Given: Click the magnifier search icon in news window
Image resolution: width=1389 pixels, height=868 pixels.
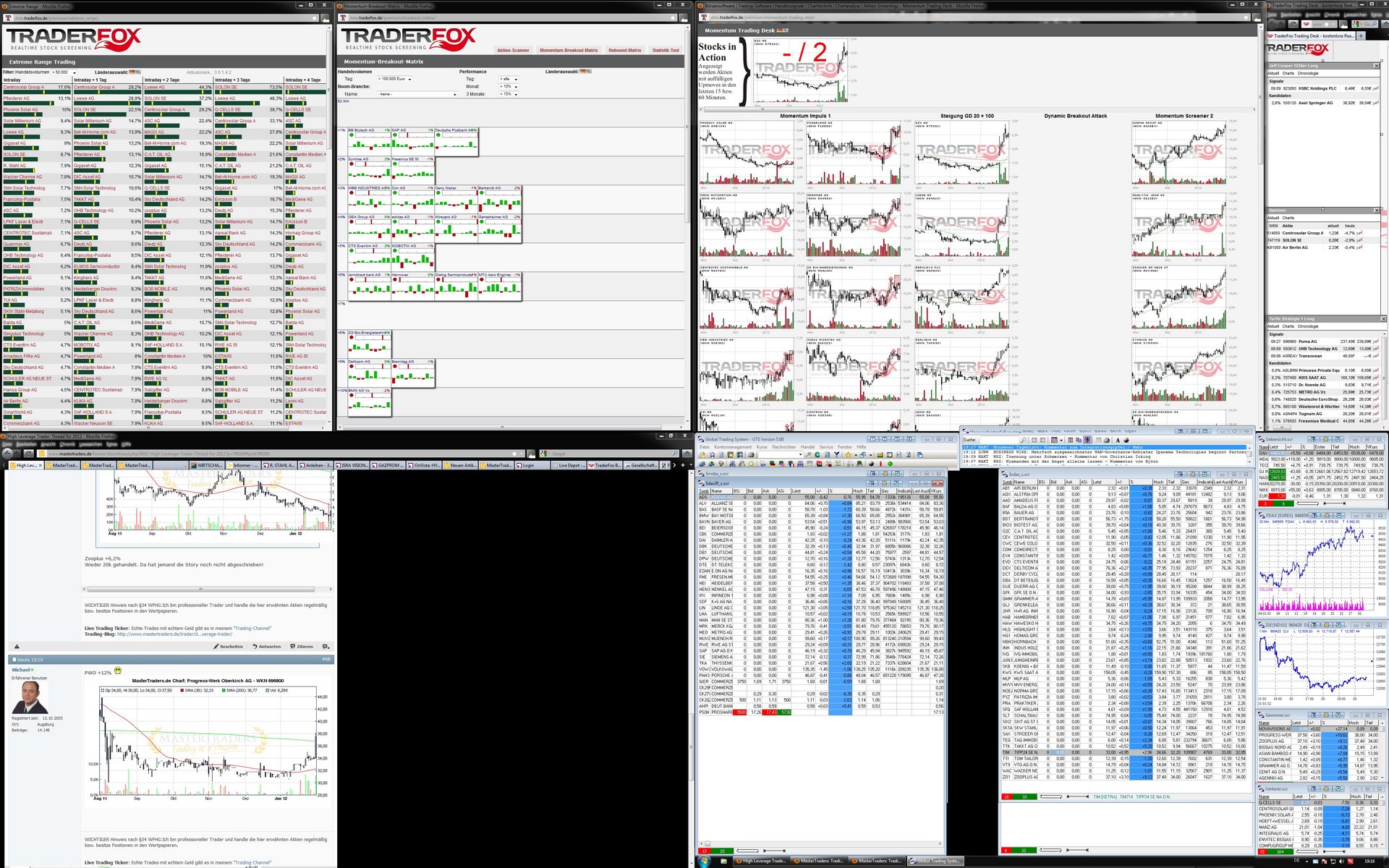Looking at the screenshot, I should coord(1023,440).
